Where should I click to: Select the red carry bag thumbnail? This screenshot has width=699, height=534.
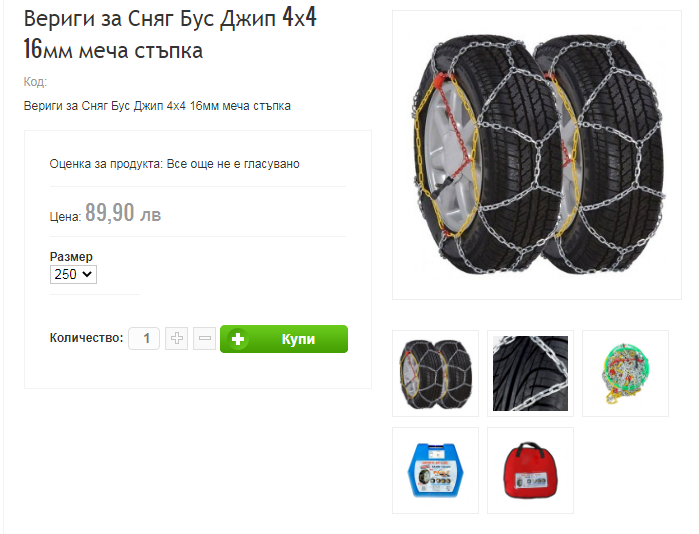(x=530, y=470)
